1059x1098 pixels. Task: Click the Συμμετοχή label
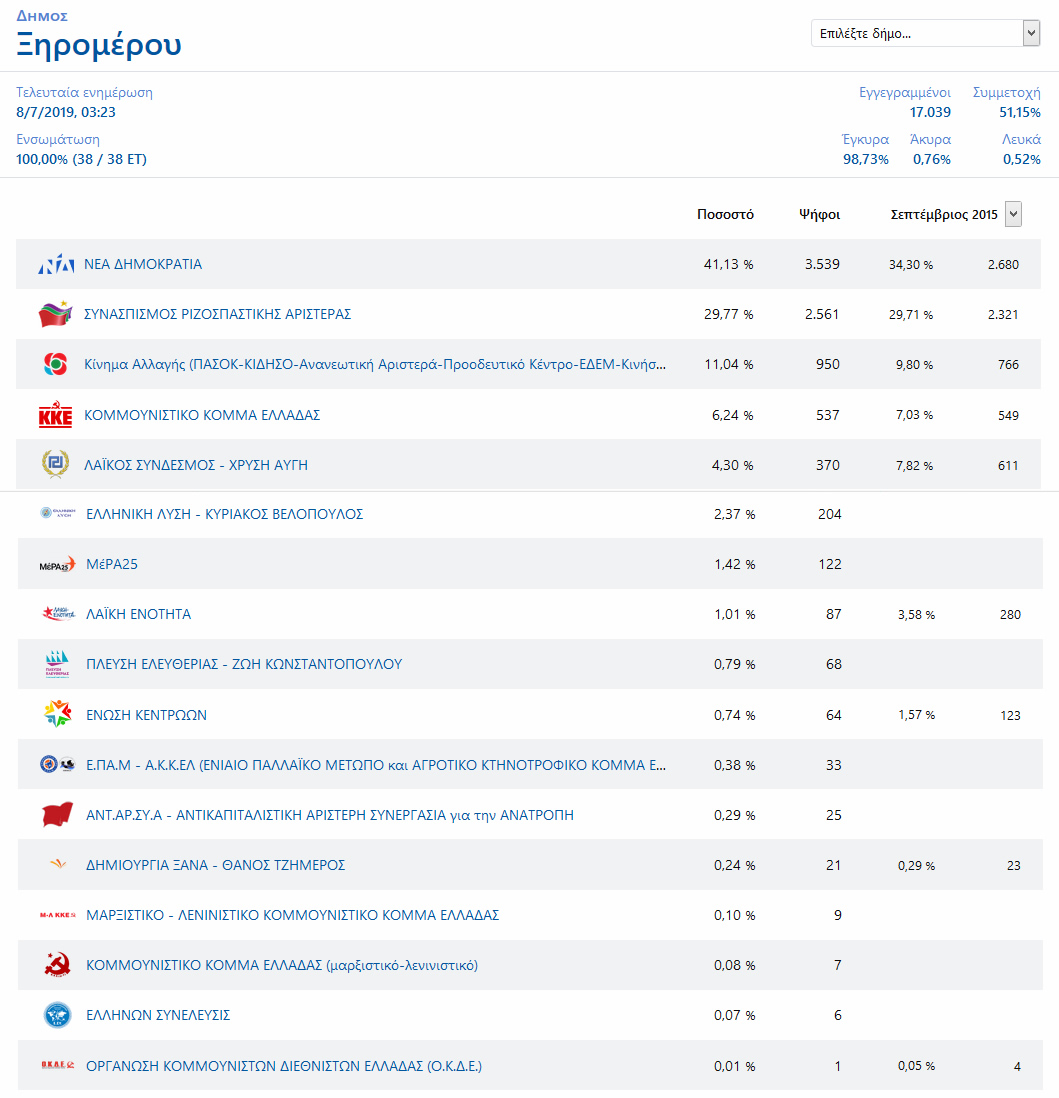click(x=1006, y=92)
